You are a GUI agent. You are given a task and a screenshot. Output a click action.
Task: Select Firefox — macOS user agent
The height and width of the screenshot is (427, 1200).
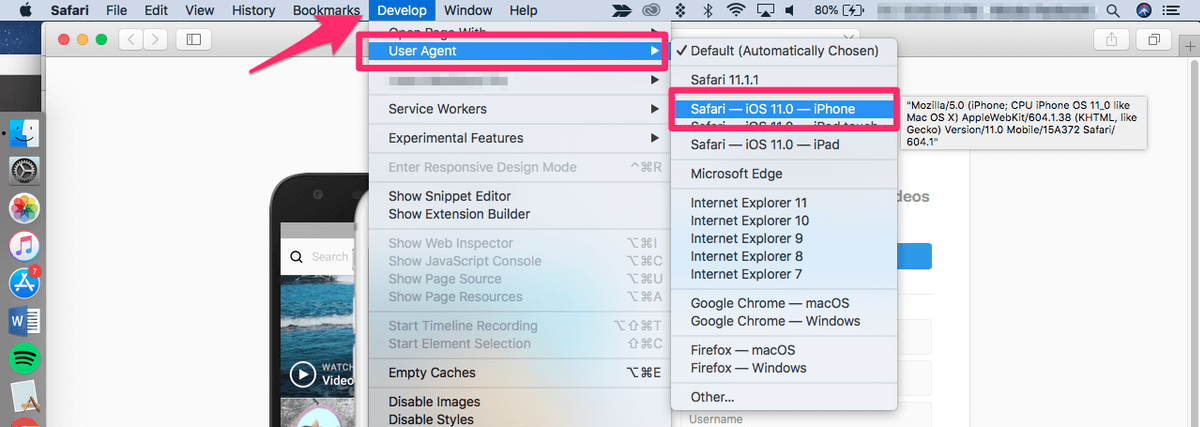coord(784,350)
